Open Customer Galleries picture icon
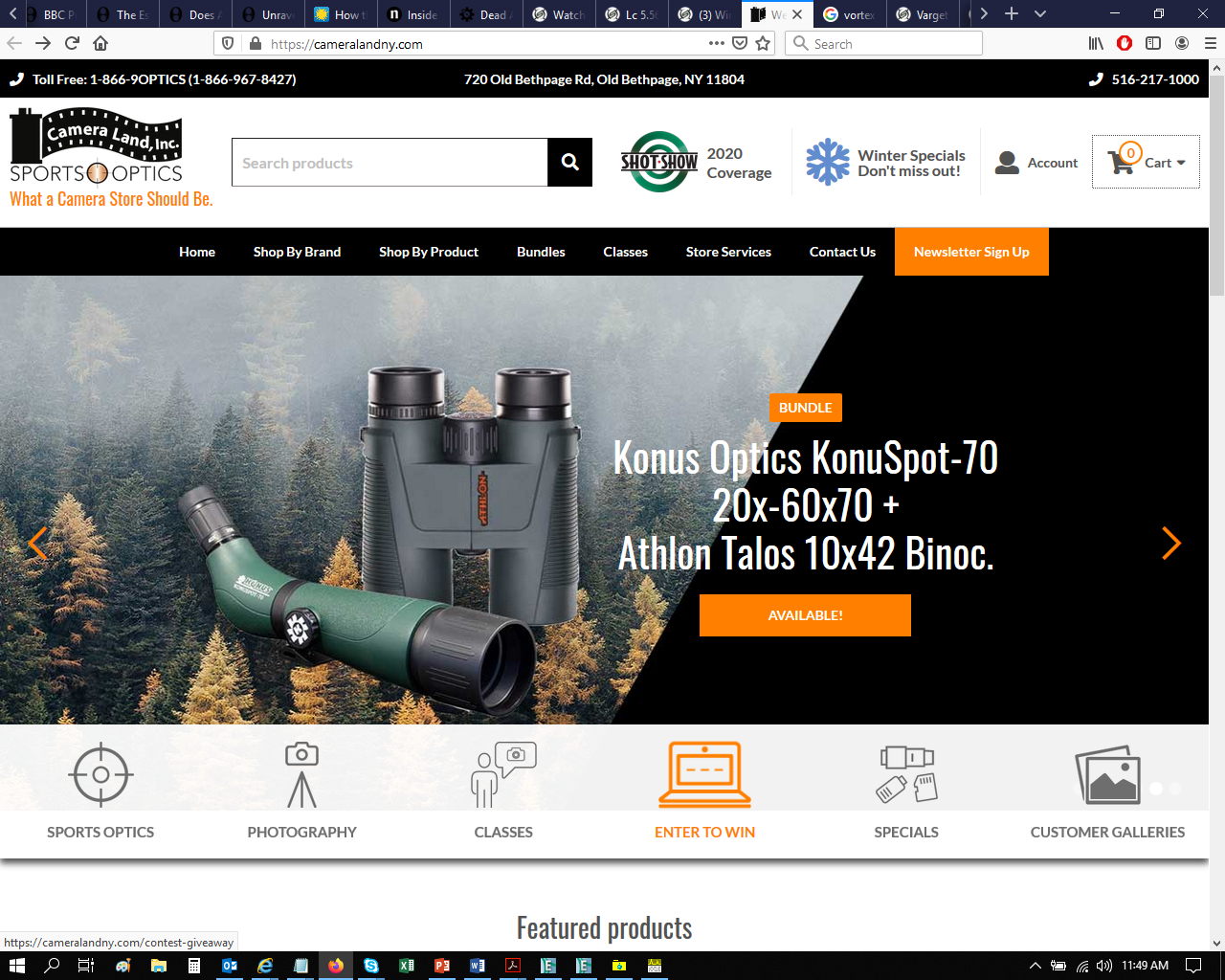Screen dimensions: 1225x980 click(1108, 774)
